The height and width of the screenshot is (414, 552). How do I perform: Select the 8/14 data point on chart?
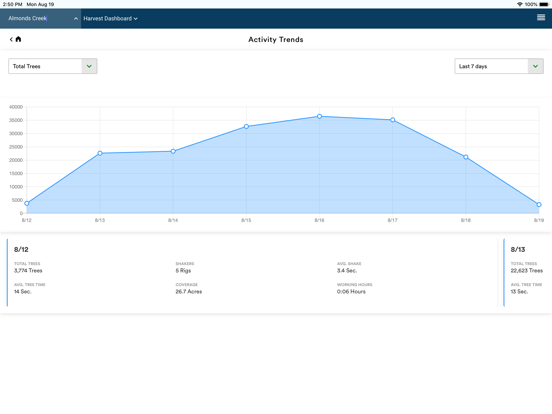173,151
